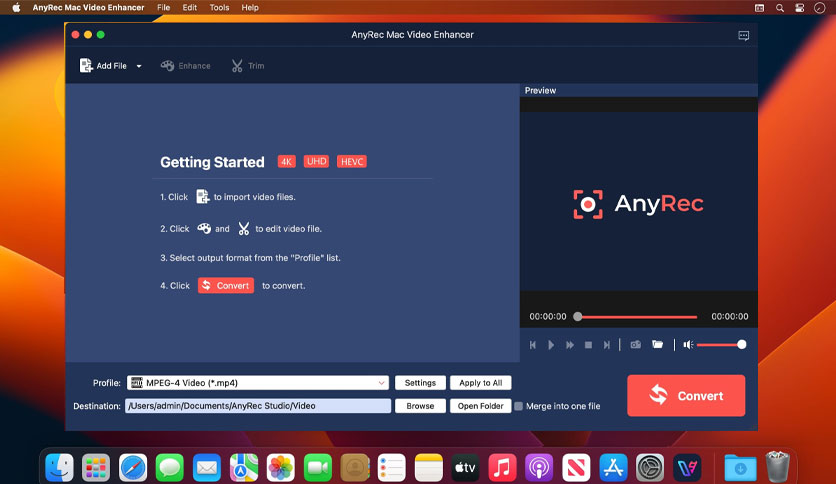Click the UHD badge

(316, 162)
